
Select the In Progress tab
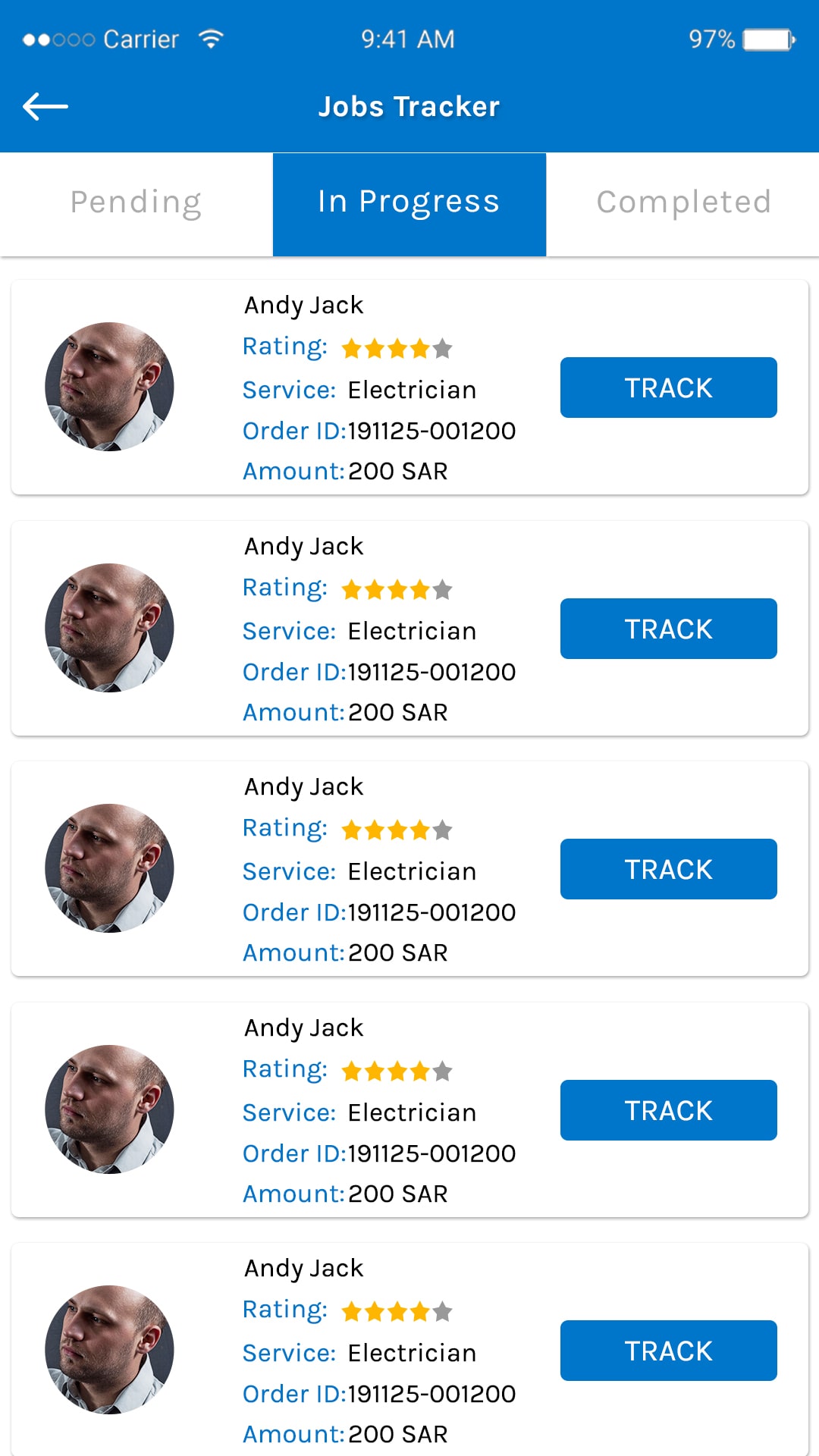[409, 202]
